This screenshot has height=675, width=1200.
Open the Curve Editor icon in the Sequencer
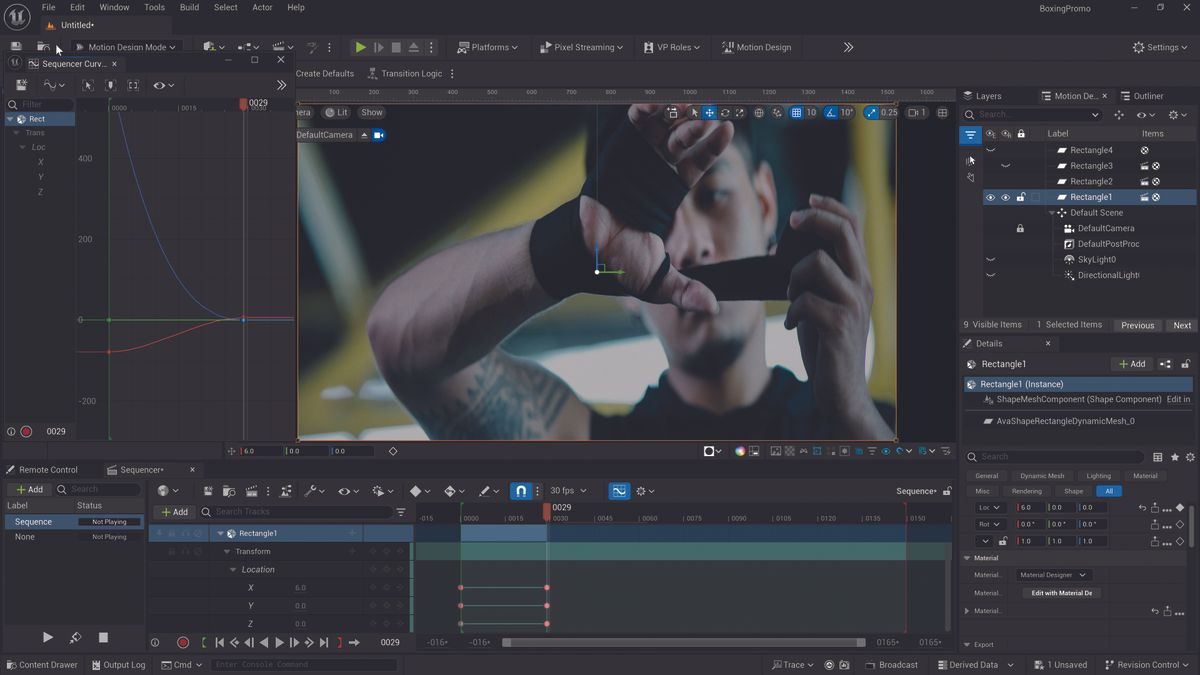[619, 490]
